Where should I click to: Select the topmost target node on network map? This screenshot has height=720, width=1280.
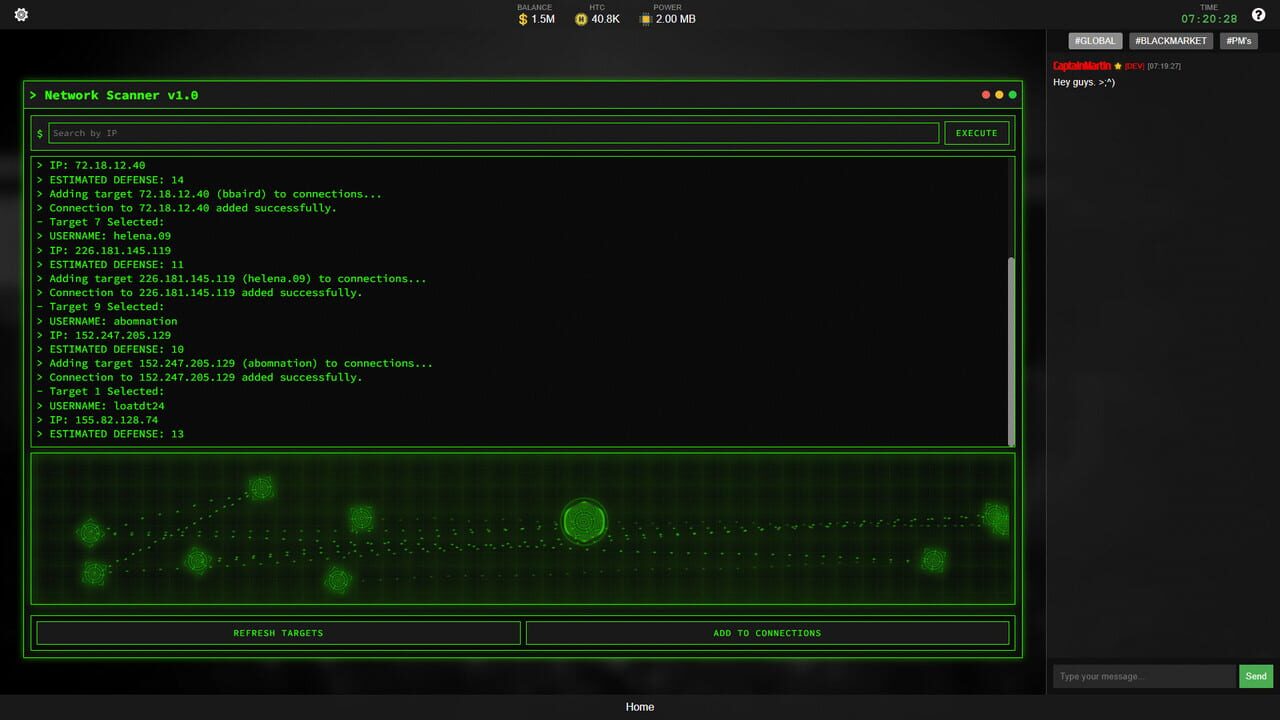(261, 488)
